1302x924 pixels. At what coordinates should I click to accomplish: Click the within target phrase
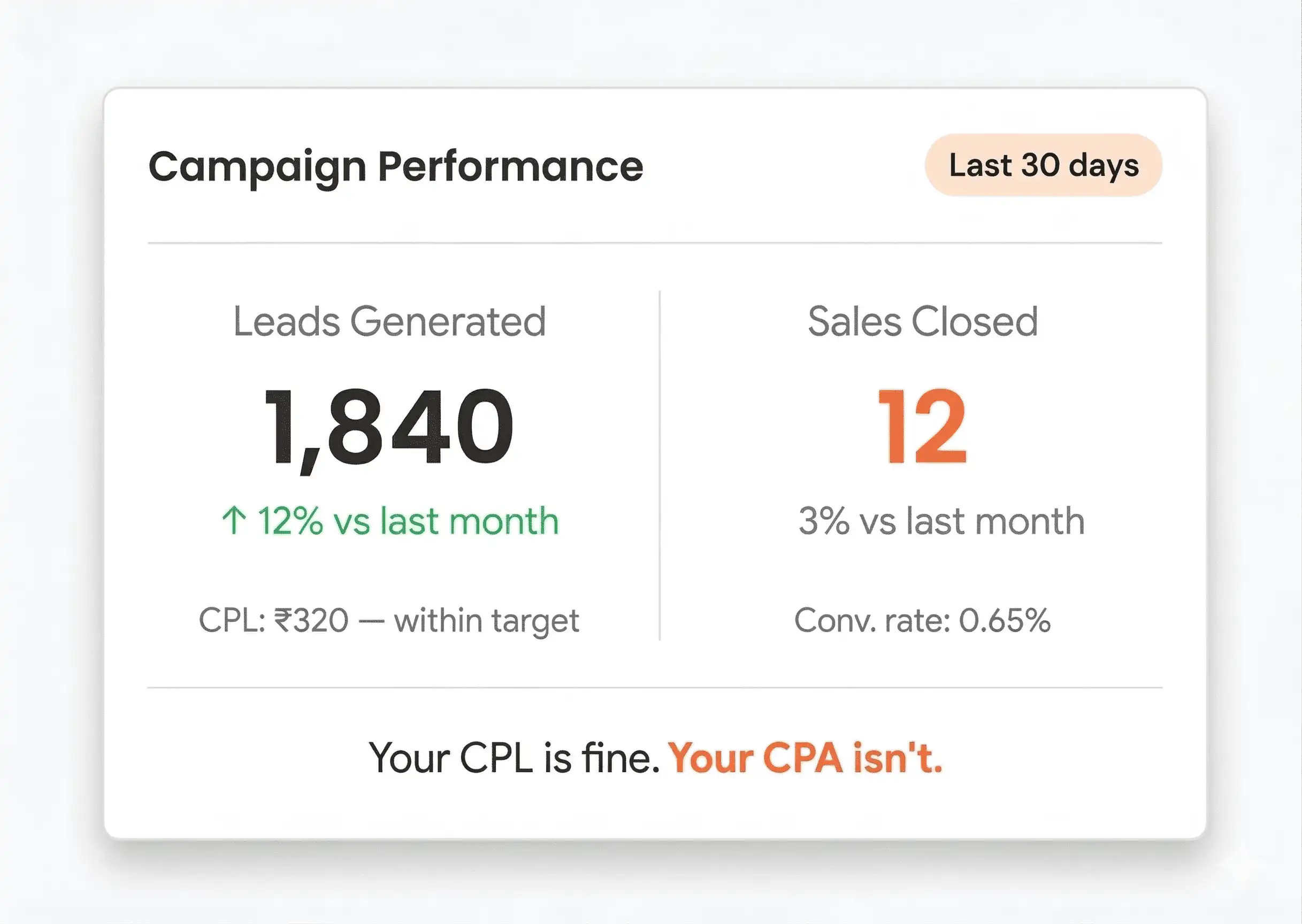coord(487,620)
